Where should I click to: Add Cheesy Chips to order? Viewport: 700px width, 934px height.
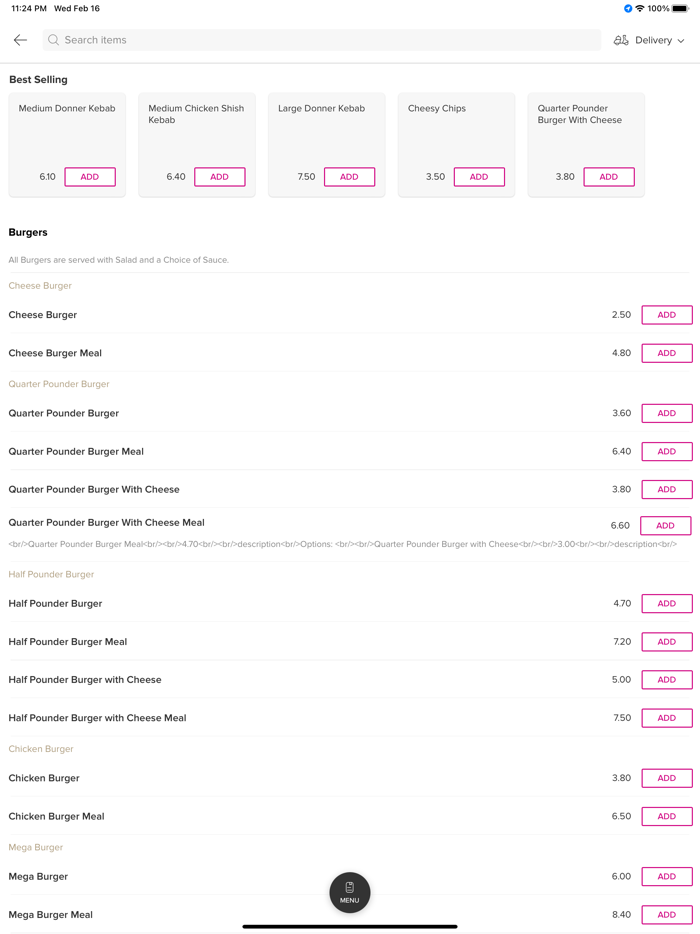[x=479, y=177]
